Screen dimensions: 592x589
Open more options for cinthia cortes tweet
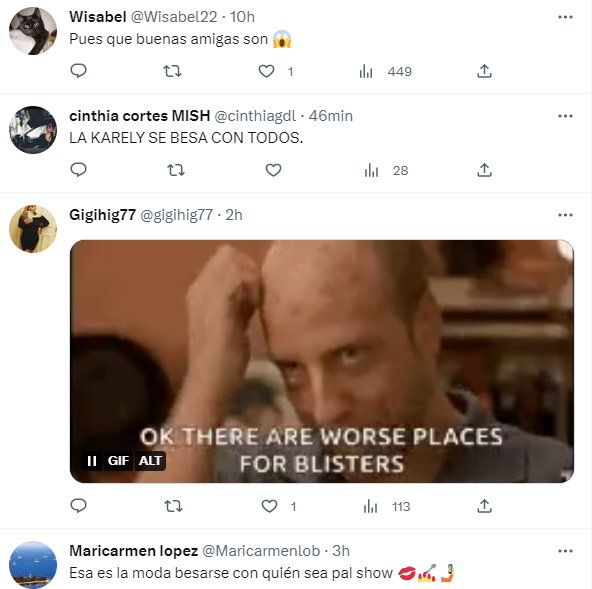coord(565,116)
